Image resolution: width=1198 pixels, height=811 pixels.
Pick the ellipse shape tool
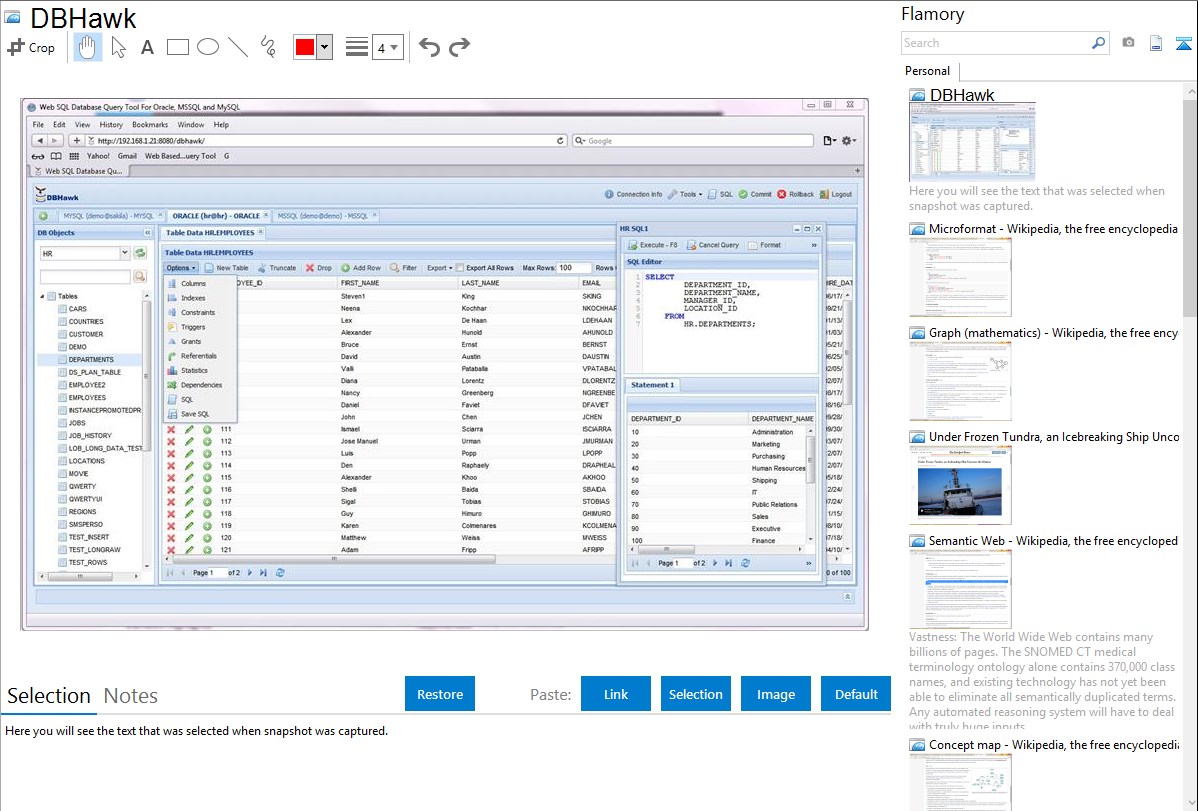tap(208, 47)
